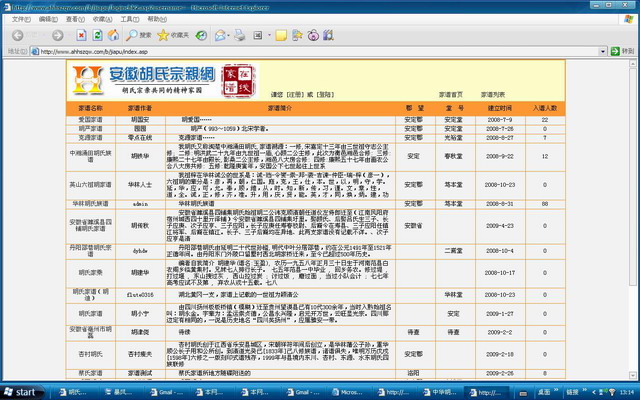This screenshot has width=640, height=400.
Task: Click the 登陆 login link
Action: click(325, 94)
